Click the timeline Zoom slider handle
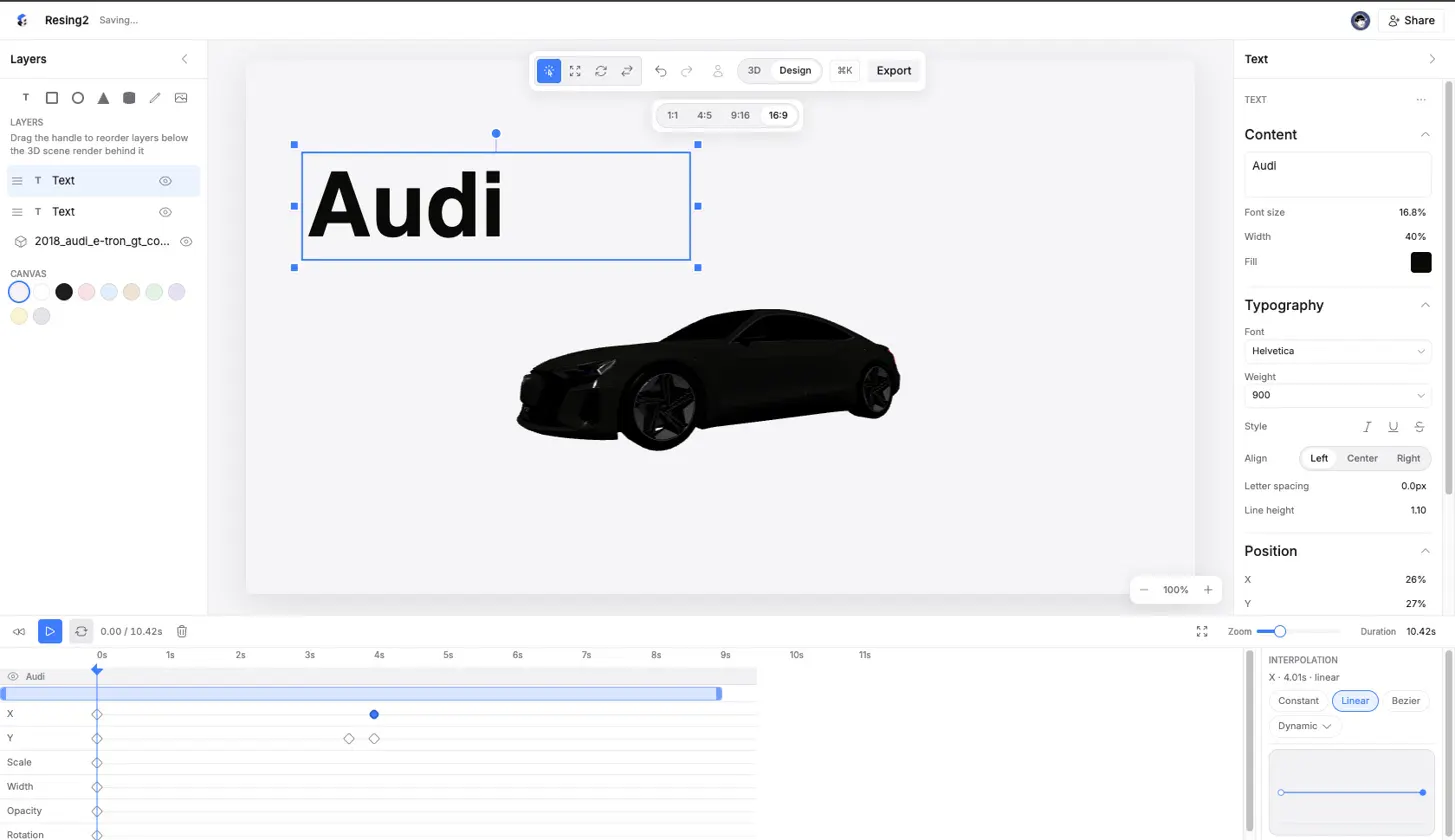This screenshot has width=1455, height=840. (1279, 631)
